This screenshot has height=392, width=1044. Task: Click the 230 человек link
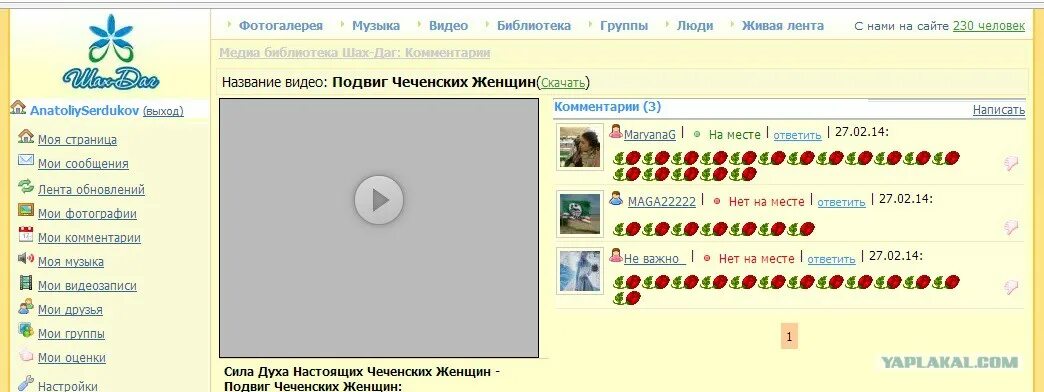pos(989,26)
